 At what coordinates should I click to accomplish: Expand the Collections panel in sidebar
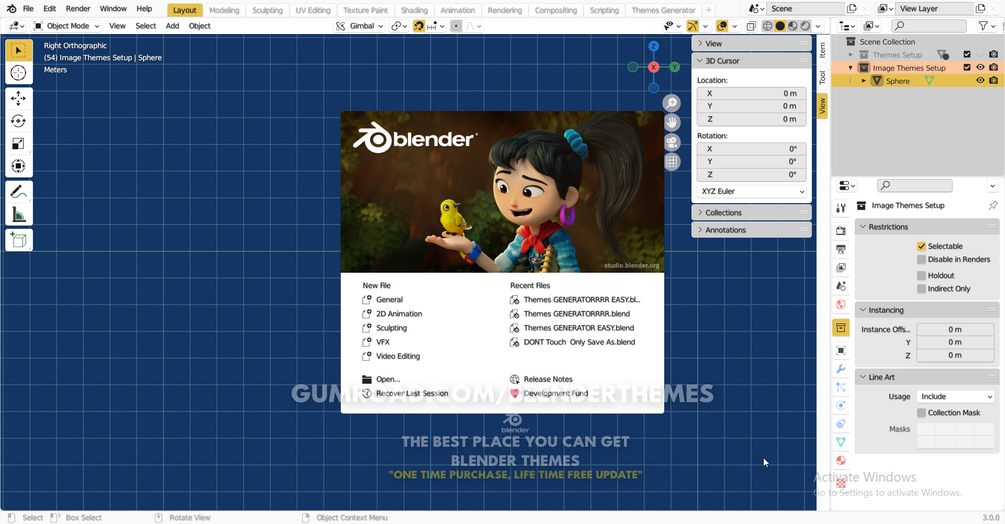[x=751, y=213]
